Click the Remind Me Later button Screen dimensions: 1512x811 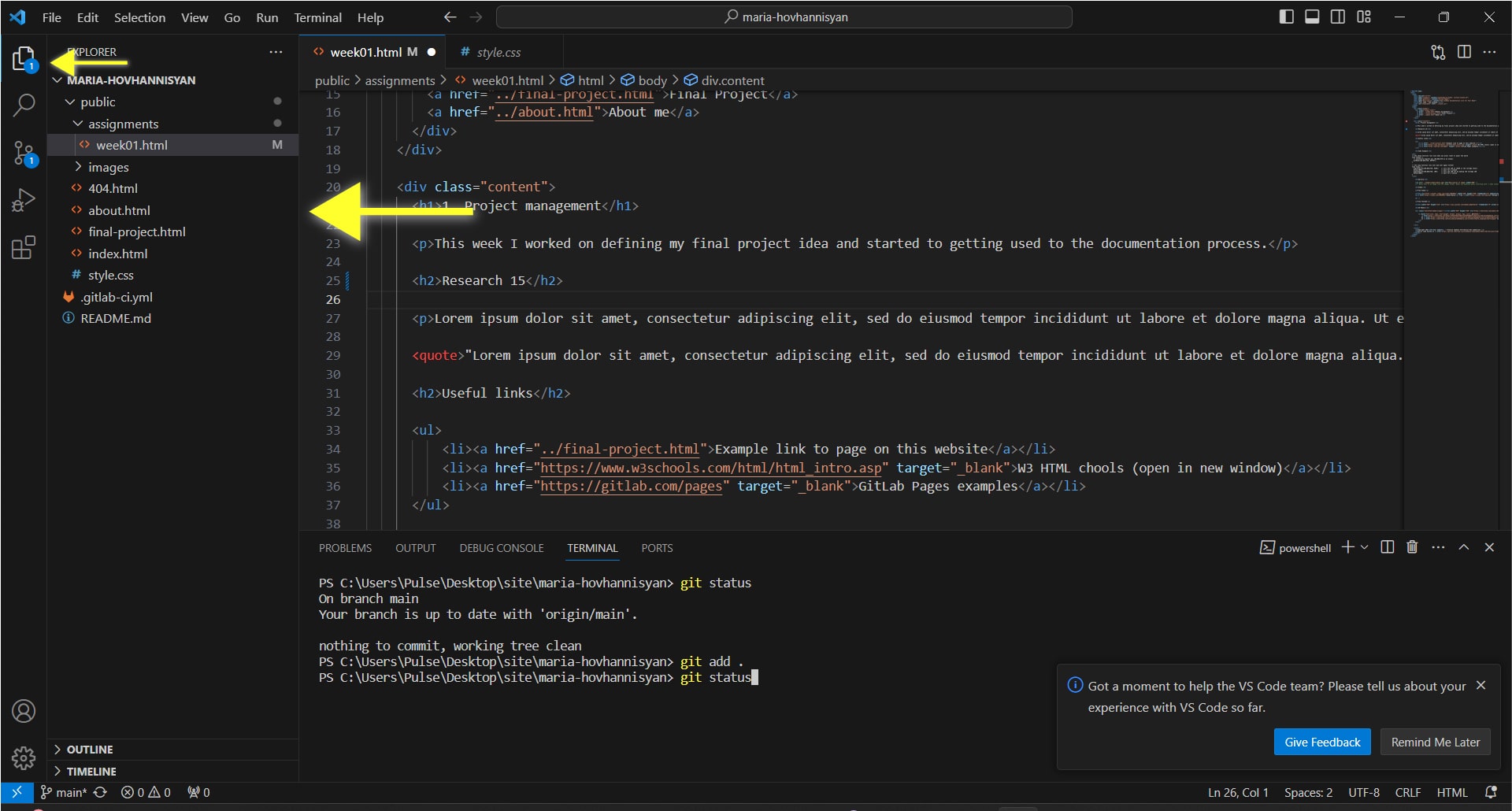tap(1435, 742)
